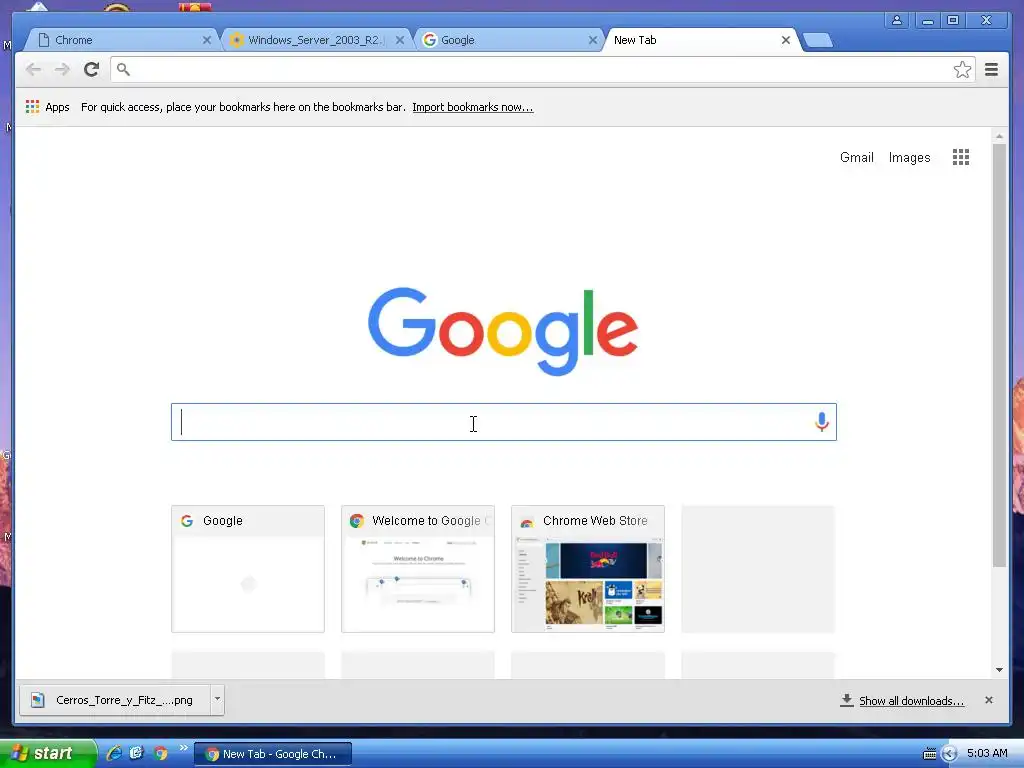Launch Internet Explorer from quick launch
Image resolution: width=1024 pixels, height=768 pixels.
click(114, 753)
